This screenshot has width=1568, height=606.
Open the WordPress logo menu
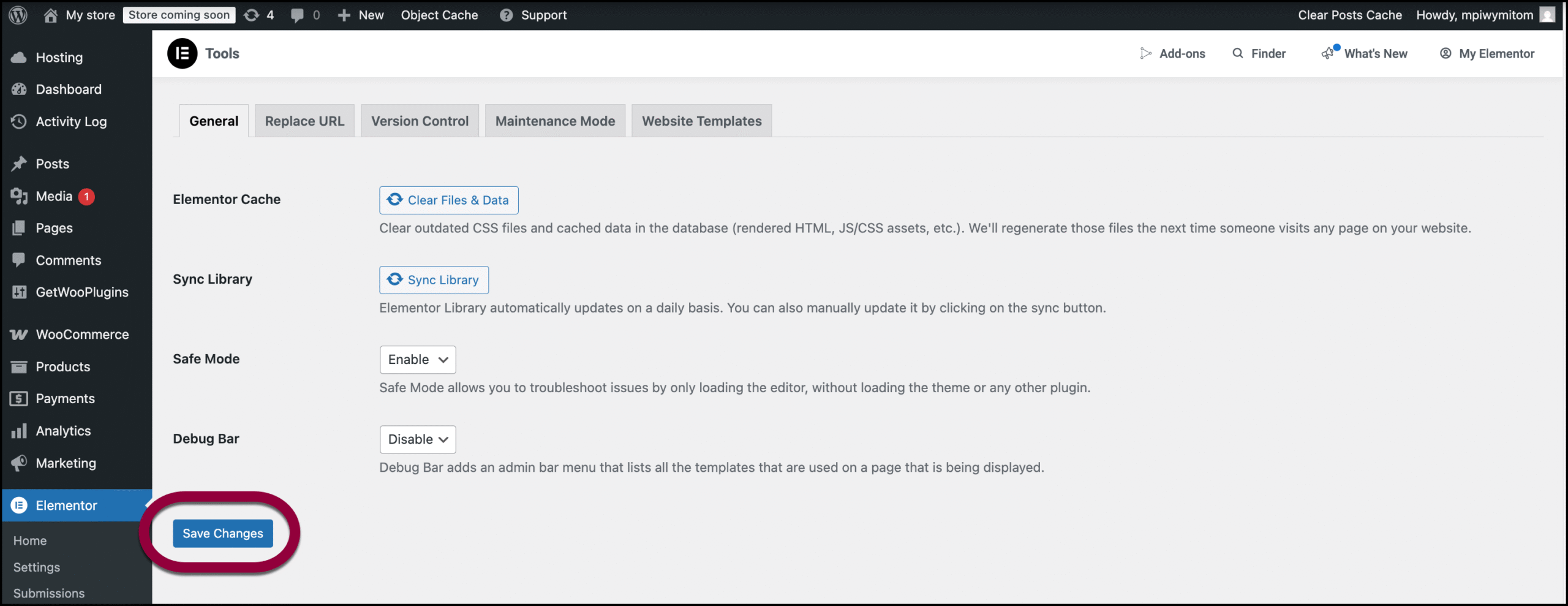click(x=18, y=15)
